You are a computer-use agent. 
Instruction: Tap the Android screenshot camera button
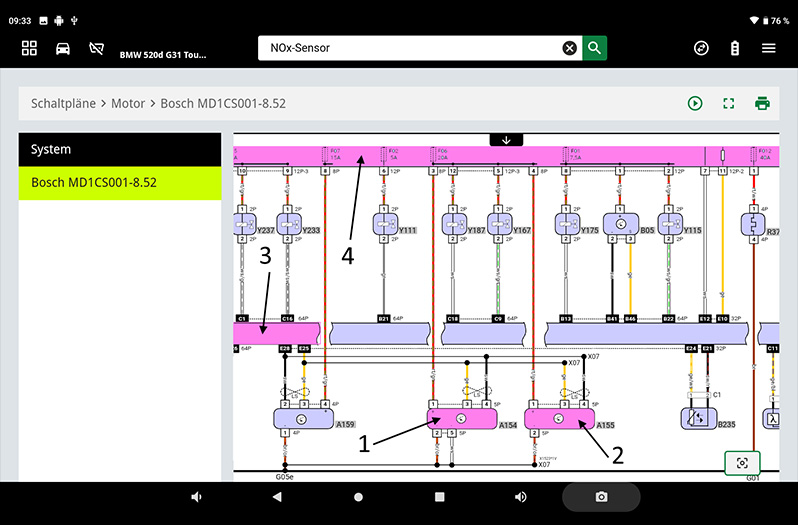point(601,497)
